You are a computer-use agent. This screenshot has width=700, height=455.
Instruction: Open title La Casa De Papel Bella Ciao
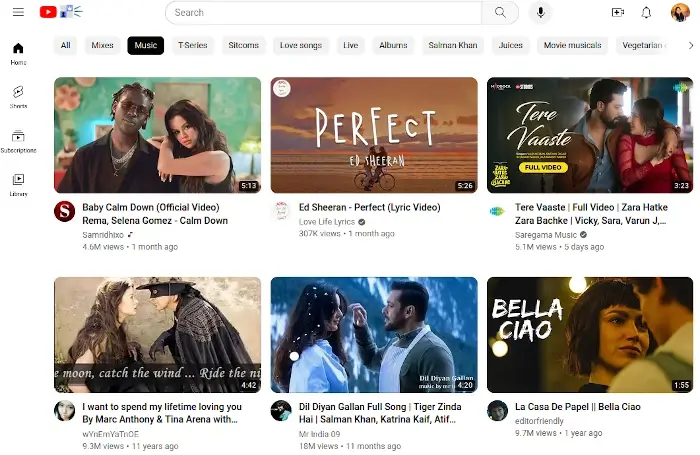point(578,407)
